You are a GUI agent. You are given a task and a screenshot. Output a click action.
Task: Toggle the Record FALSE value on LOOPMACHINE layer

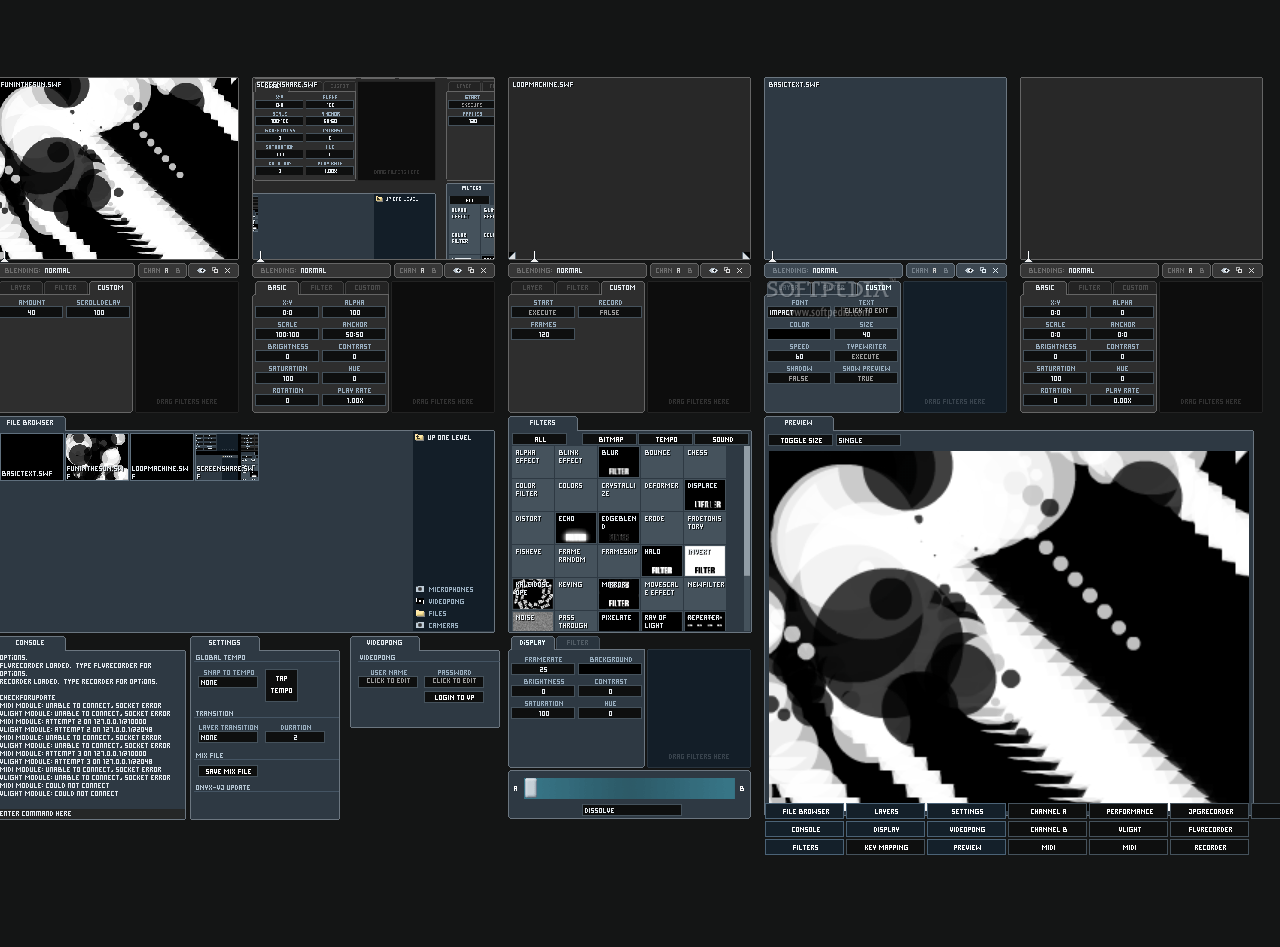coord(609,312)
